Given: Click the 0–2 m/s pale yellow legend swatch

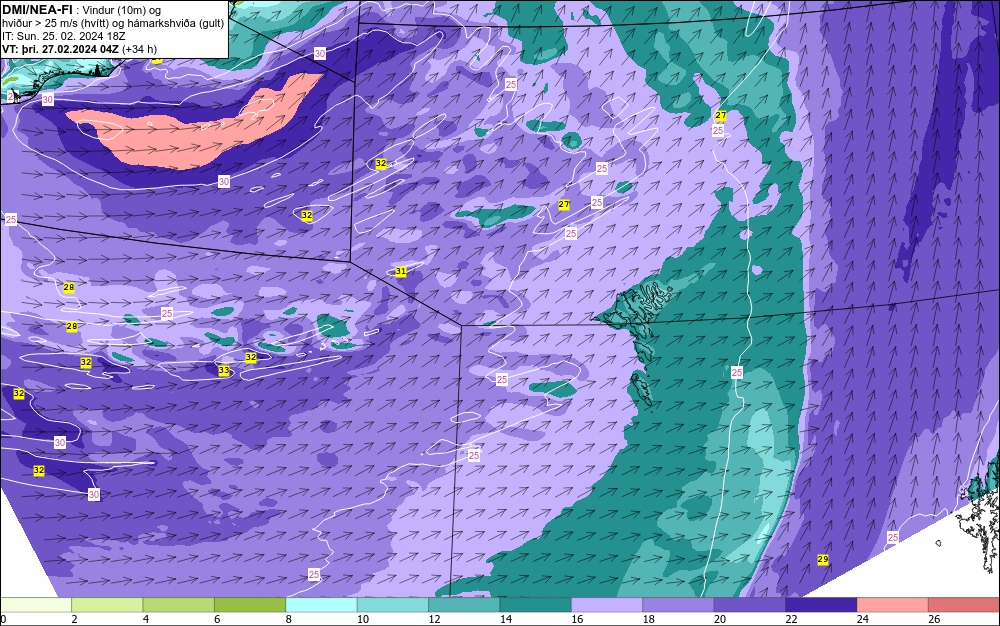Looking at the screenshot, I should [36, 605].
